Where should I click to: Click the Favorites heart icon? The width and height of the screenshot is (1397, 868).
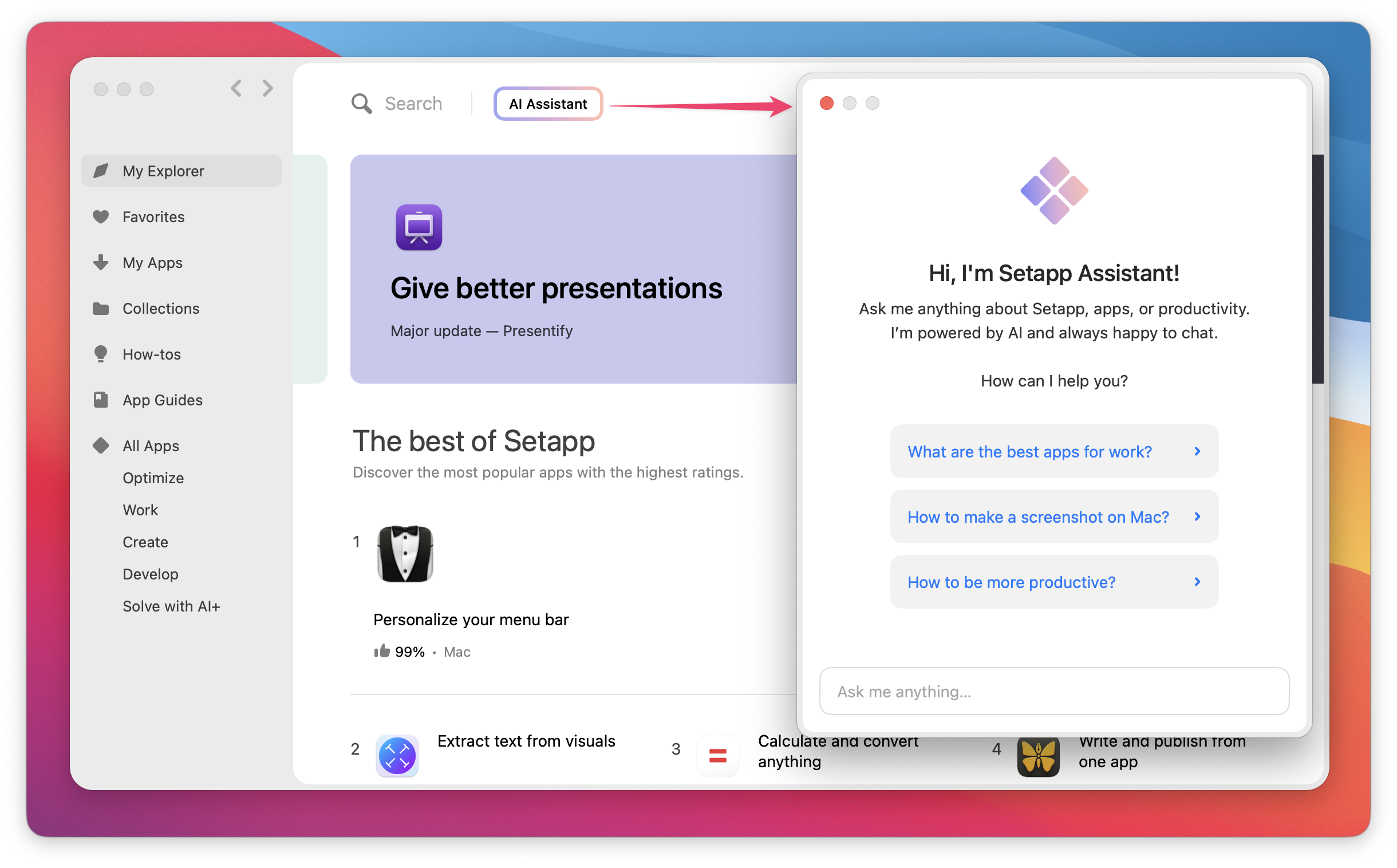(101, 217)
